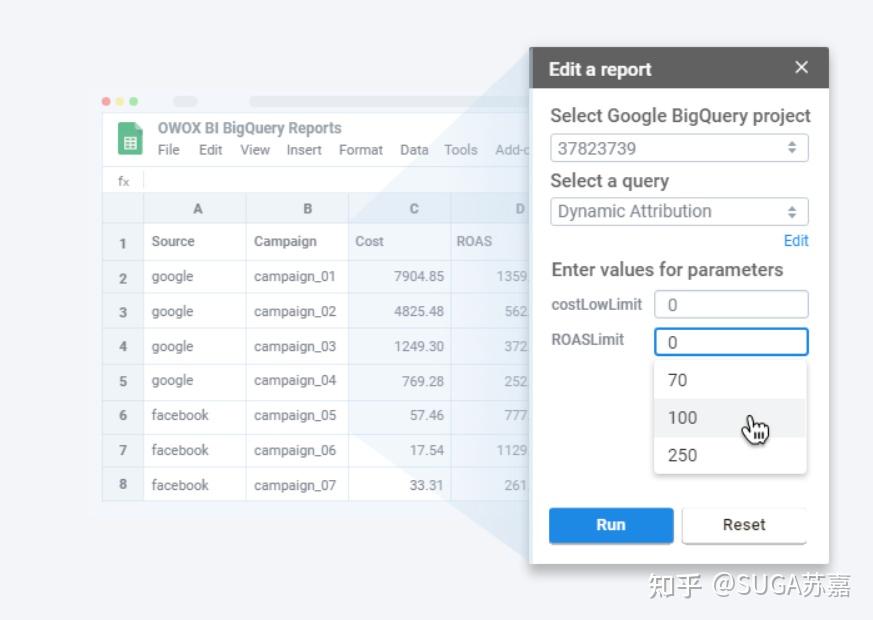Click the yellow macOS minimize dot
The width and height of the screenshot is (873, 620).
click(120, 101)
